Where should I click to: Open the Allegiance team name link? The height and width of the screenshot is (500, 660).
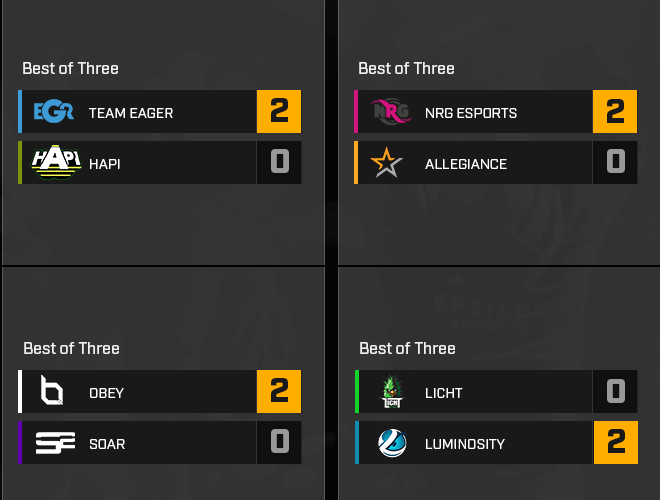466,163
